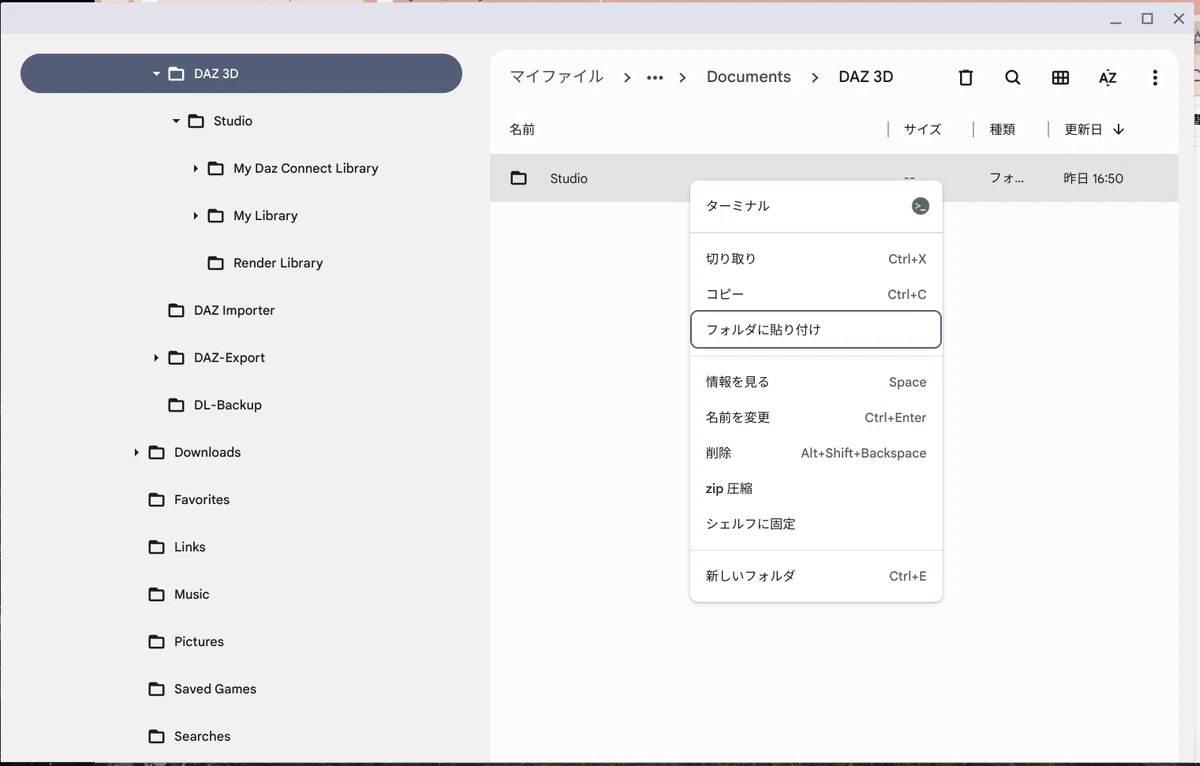Screen dimensions: 1200x766
Task: Choose 削除 from the context menu
Action: (816, 453)
